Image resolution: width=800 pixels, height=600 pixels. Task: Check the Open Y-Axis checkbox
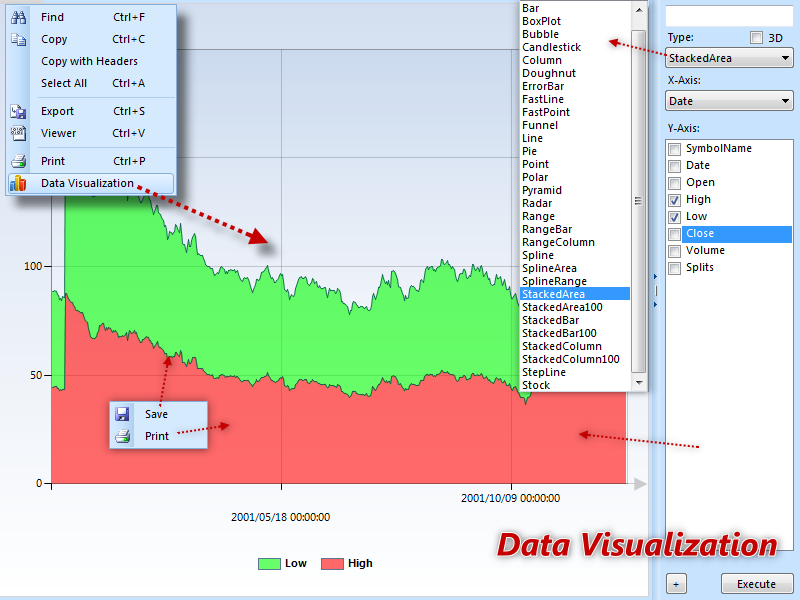click(674, 183)
